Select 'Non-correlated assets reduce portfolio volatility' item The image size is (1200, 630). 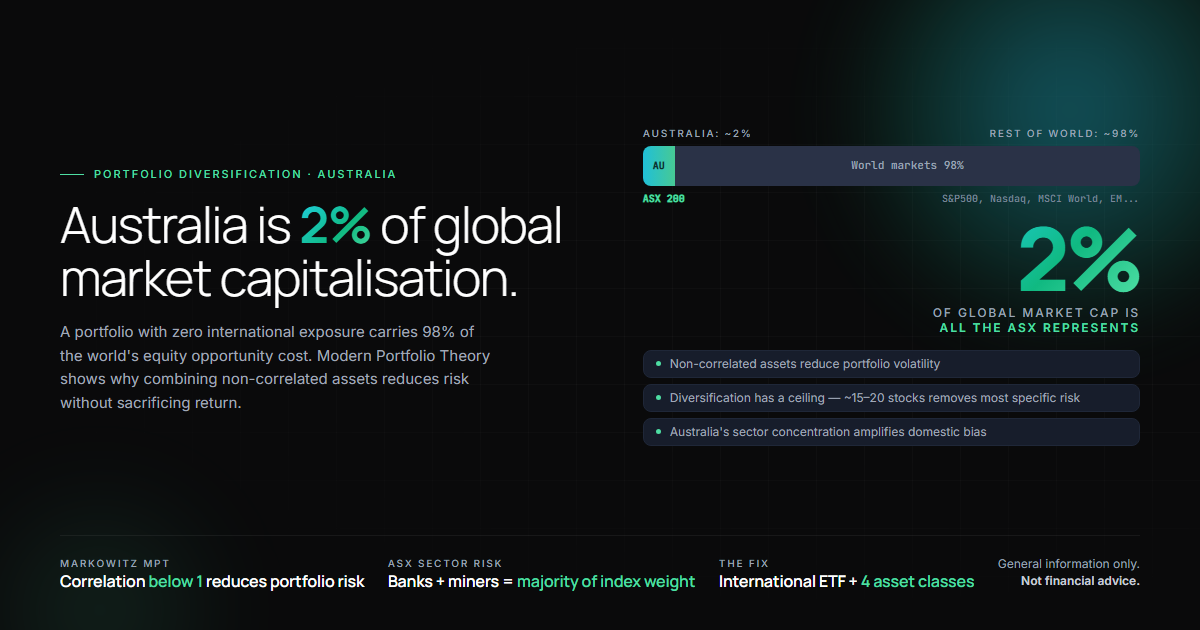coord(891,364)
